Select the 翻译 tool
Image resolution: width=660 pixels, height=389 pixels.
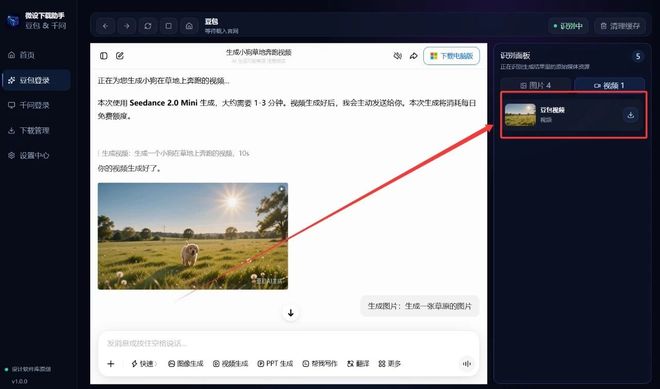(x=358, y=364)
